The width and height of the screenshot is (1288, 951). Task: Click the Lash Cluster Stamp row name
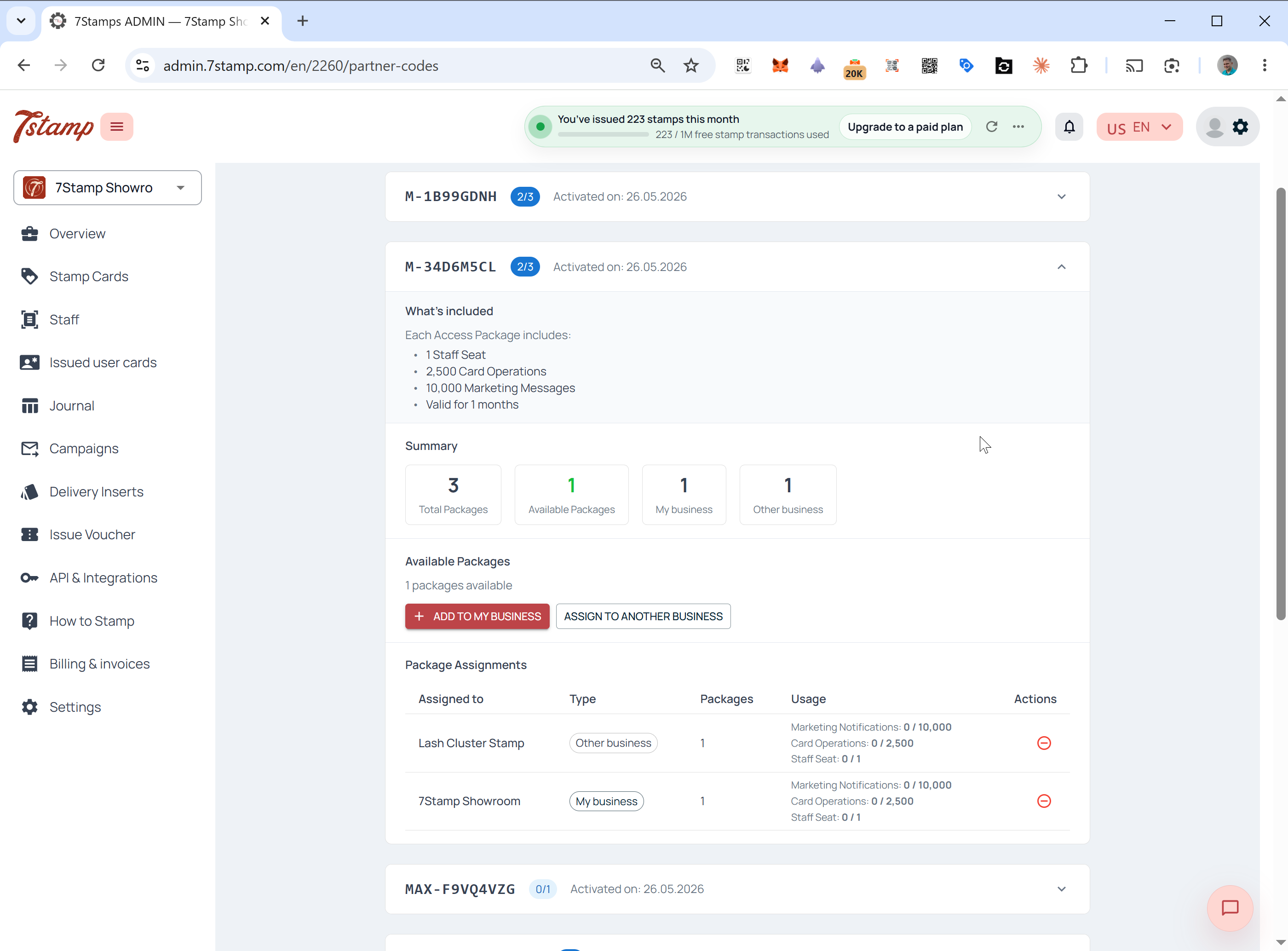[471, 743]
